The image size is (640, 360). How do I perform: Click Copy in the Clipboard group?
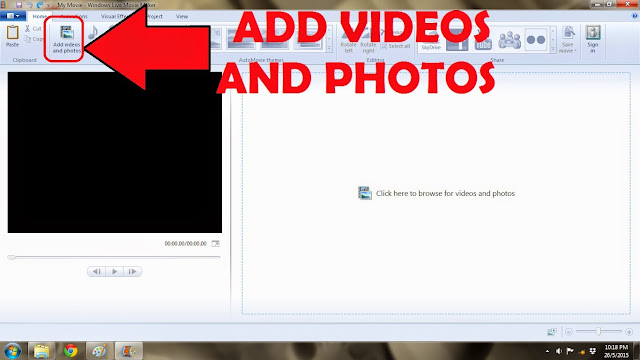click(x=34, y=39)
